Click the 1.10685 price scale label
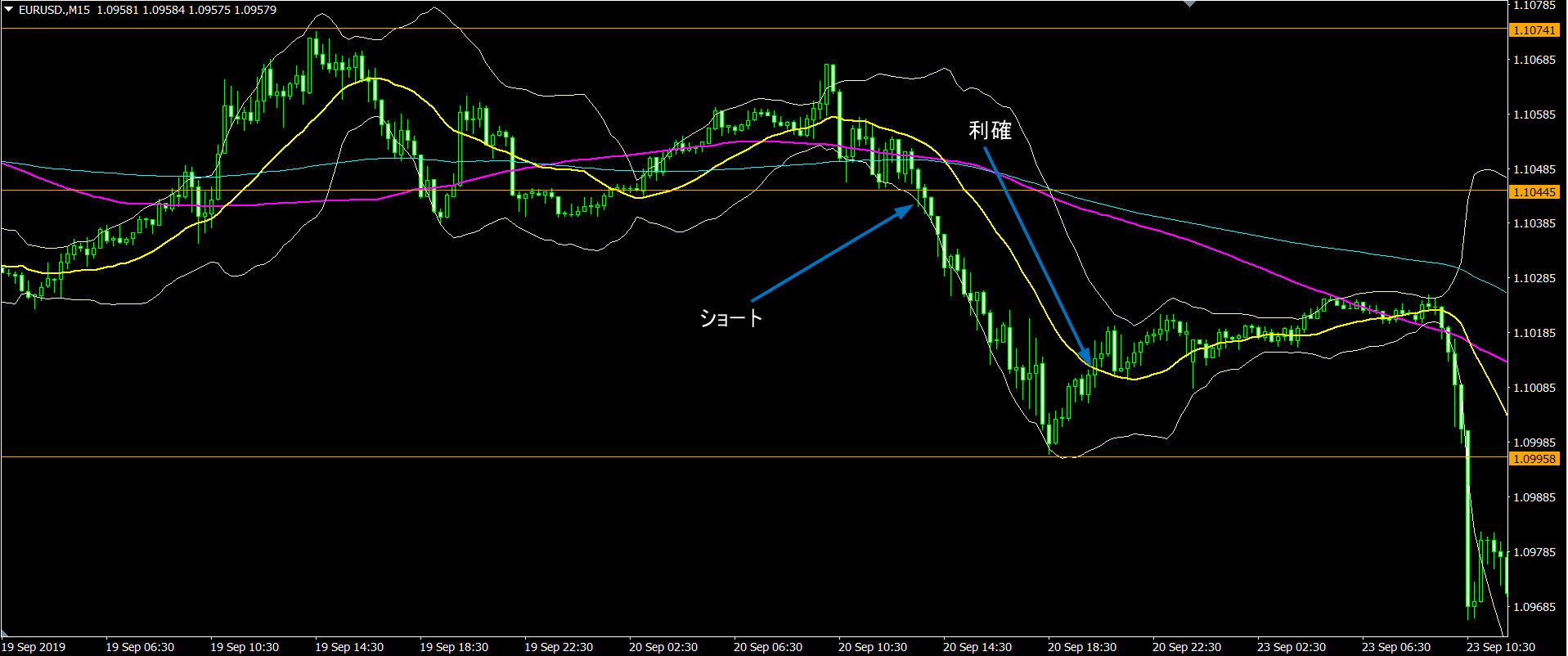 point(1534,60)
